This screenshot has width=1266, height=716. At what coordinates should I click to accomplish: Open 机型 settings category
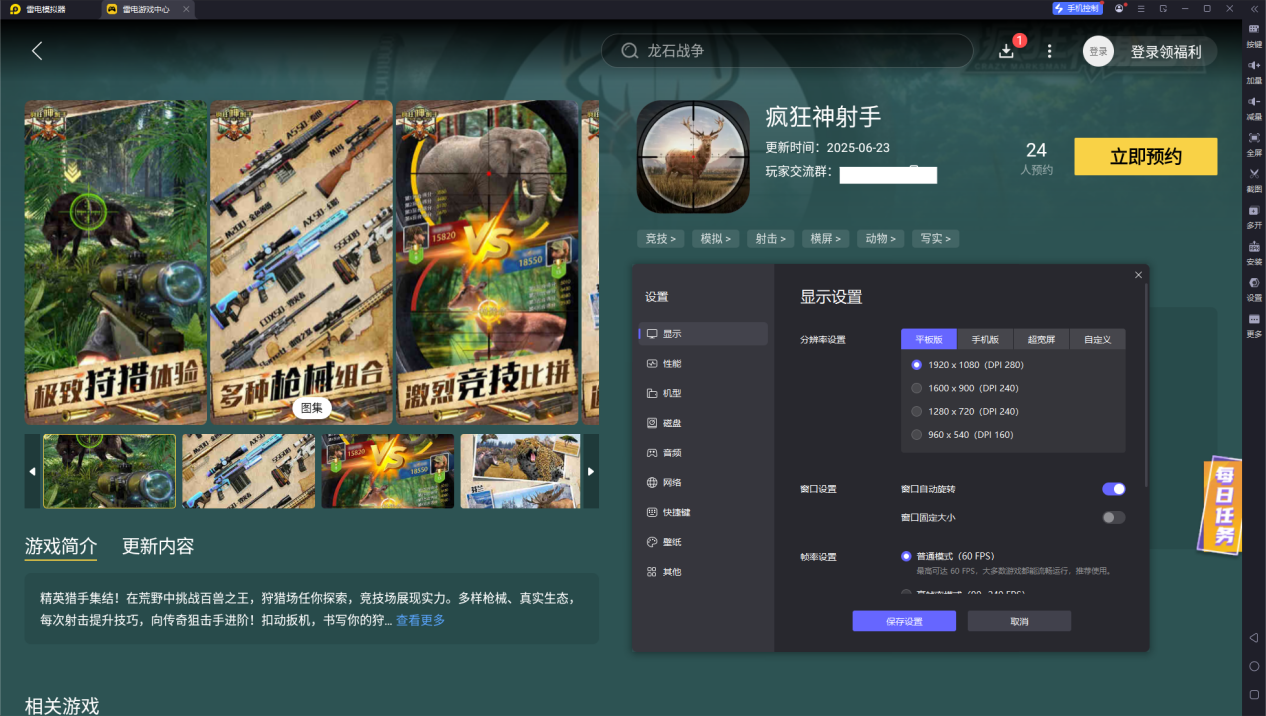(704, 393)
